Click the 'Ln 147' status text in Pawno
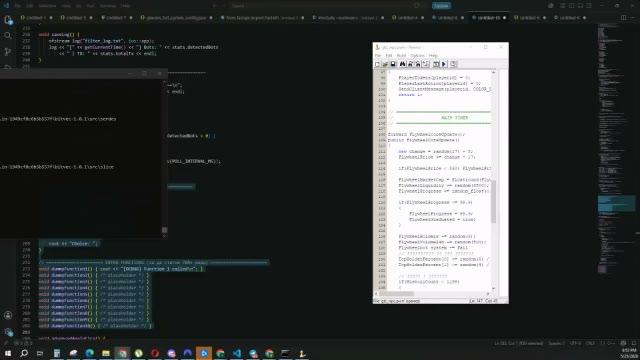This screenshot has width=640, height=360. [x=476, y=301]
